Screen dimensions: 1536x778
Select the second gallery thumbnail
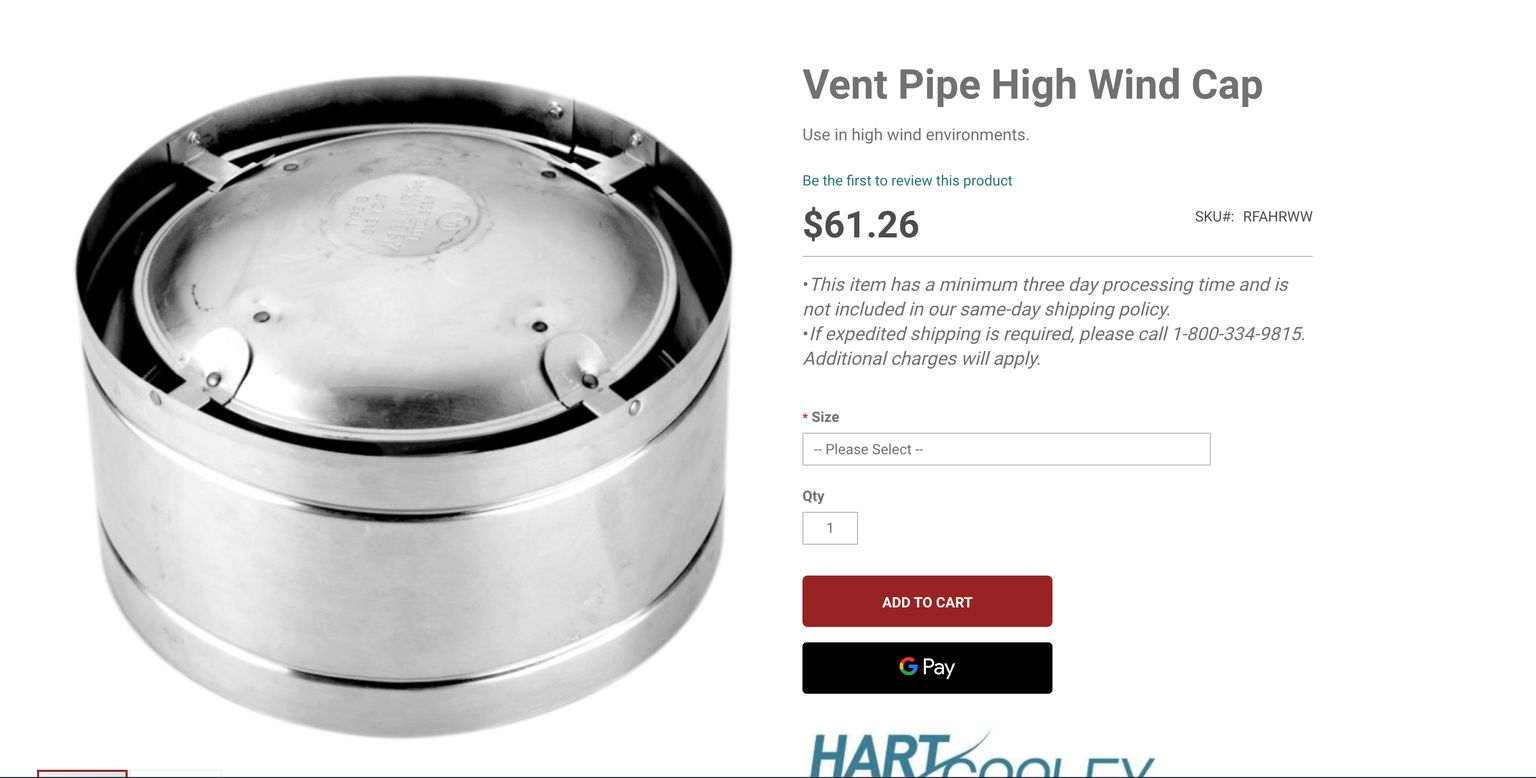[176, 773]
